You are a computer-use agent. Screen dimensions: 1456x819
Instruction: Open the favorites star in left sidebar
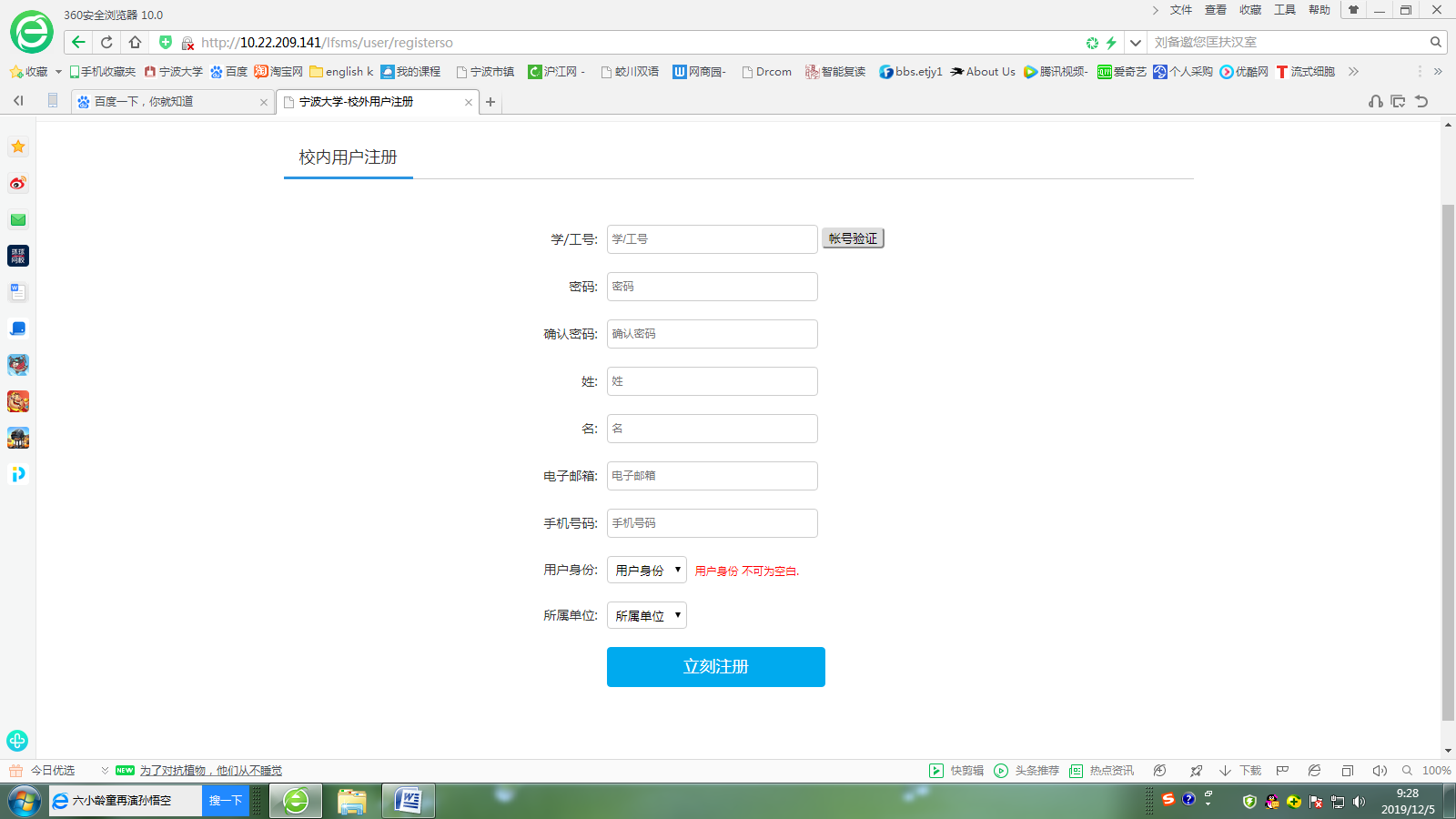[x=18, y=147]
